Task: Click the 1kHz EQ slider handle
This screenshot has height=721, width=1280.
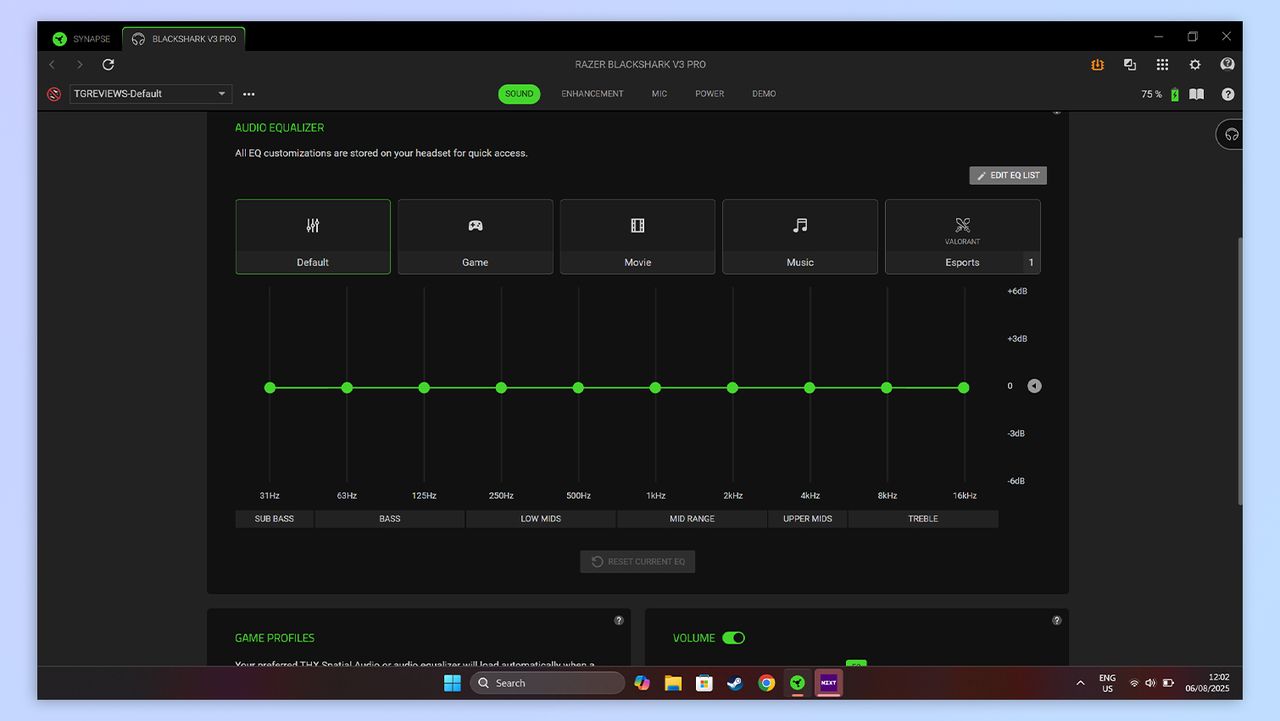Action: coord(655,388)
